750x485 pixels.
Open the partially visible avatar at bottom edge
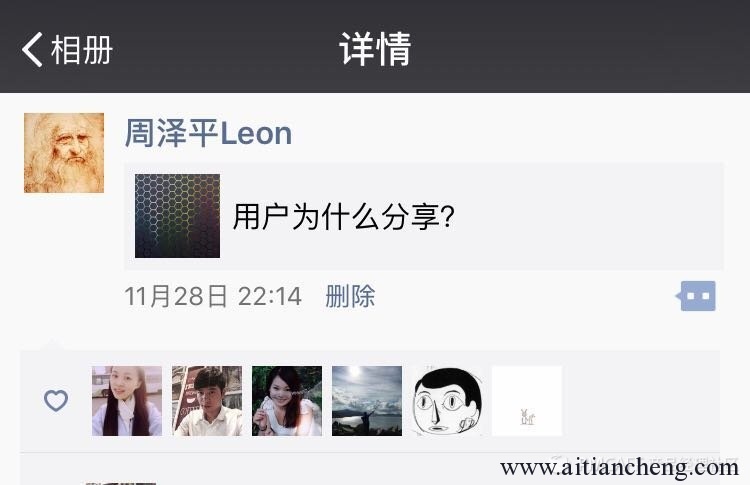tap(121, 484)
